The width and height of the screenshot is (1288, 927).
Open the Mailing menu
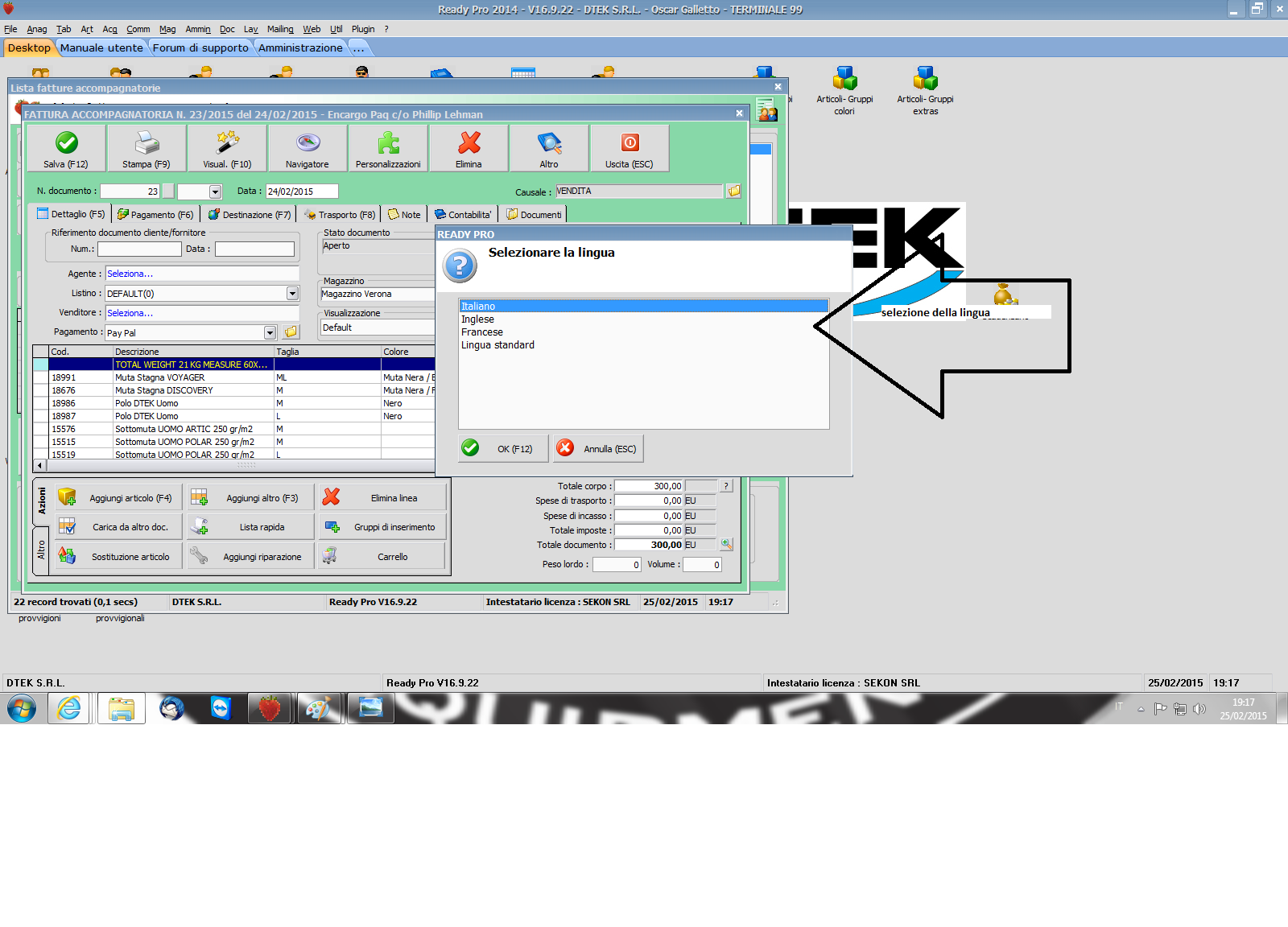pyautogui.click(x=280, y=29)
